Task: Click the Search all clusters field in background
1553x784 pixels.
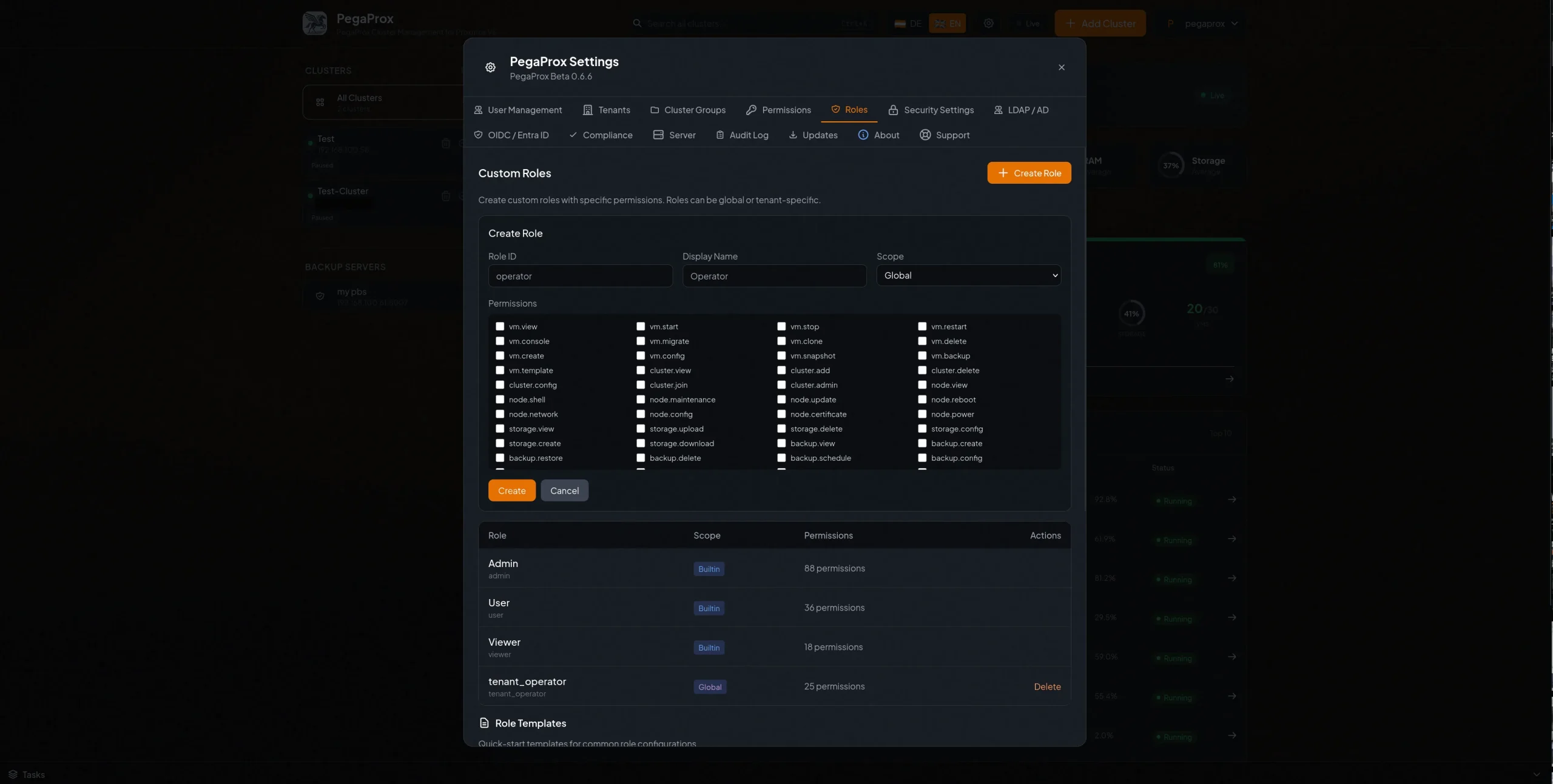Action: click(x=752, y=23)
